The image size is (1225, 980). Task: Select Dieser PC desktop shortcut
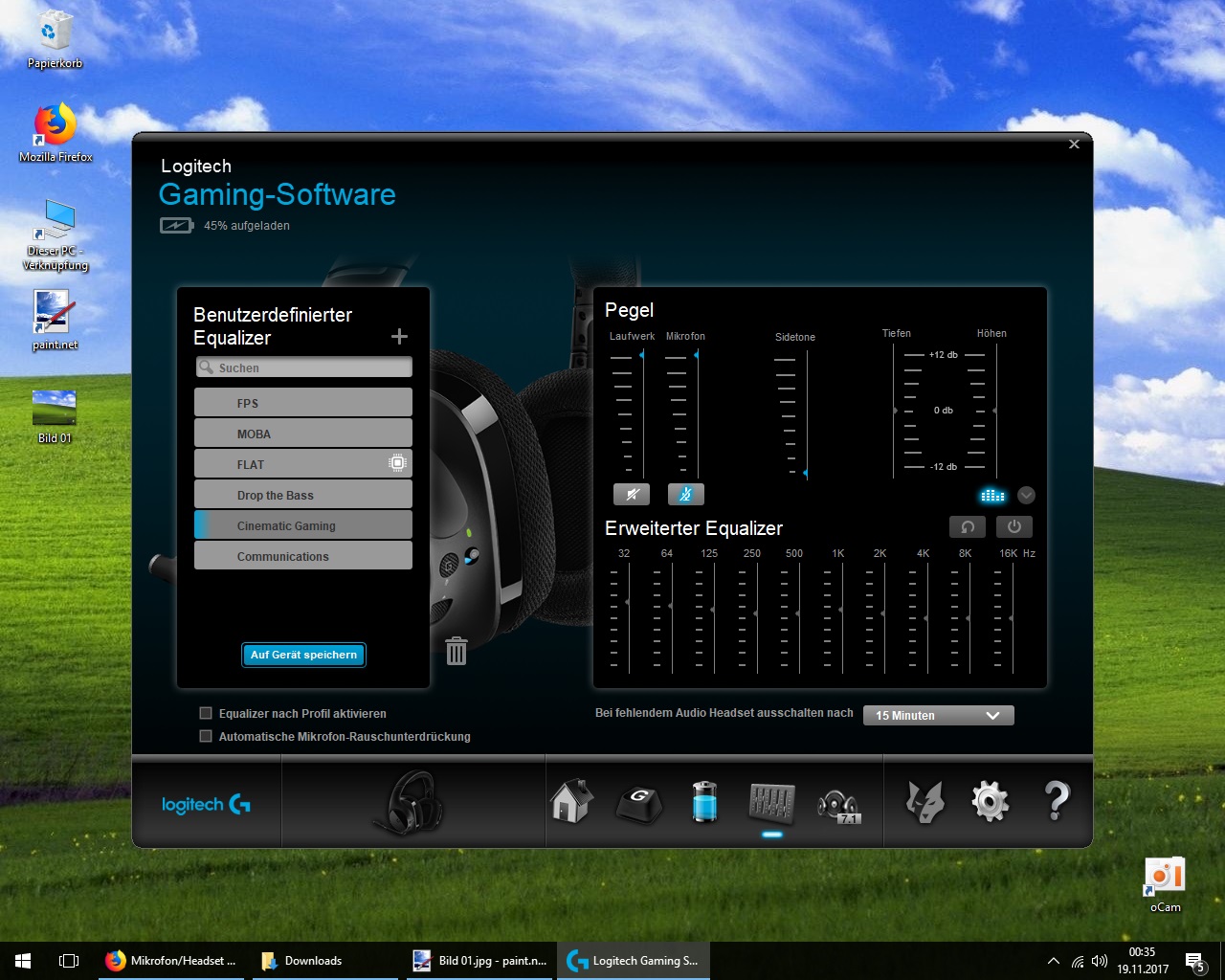pyautogui.click(x=56, y=235)
